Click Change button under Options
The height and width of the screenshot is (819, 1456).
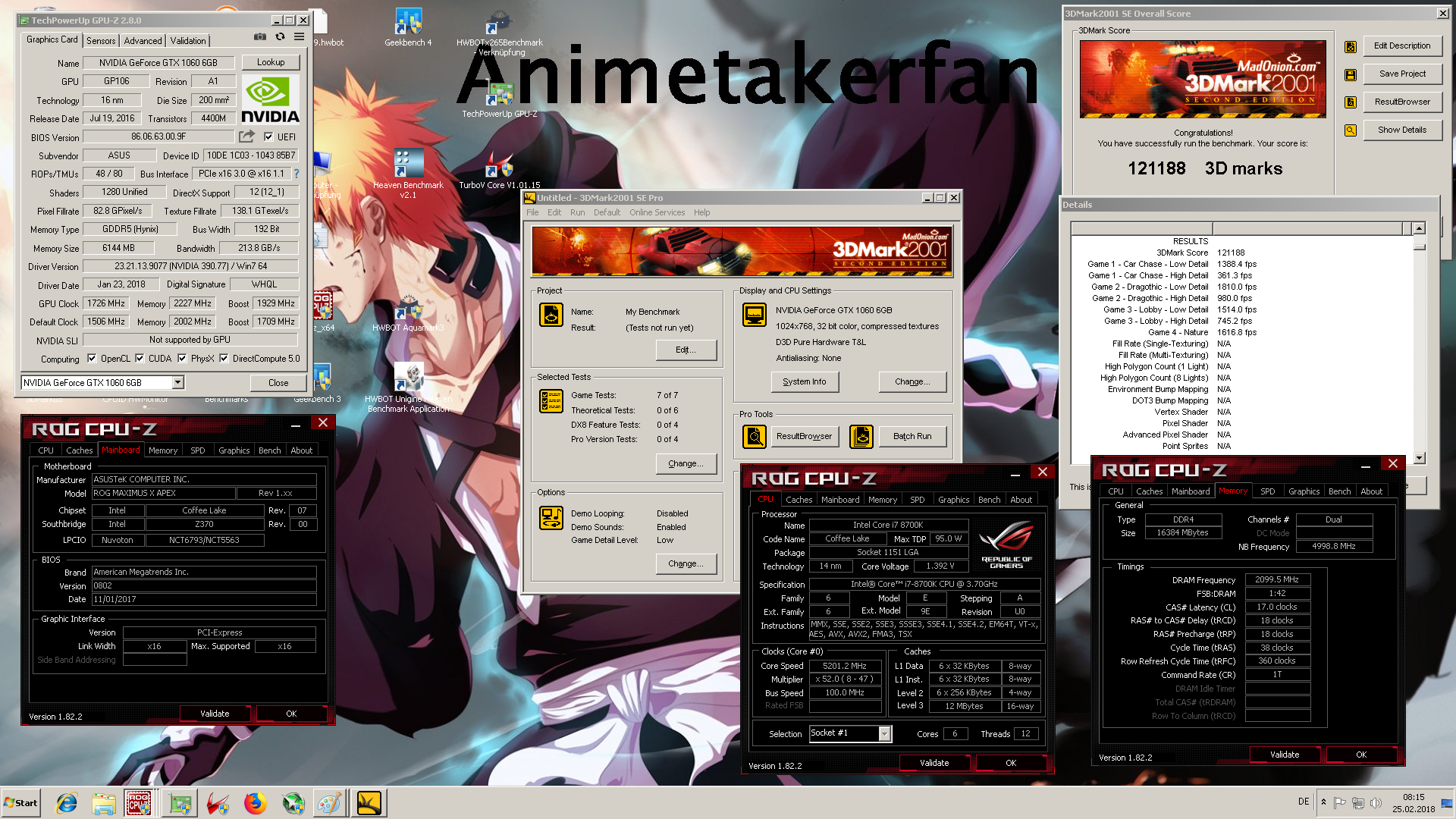pyautogui.click(x=686, y=563)
